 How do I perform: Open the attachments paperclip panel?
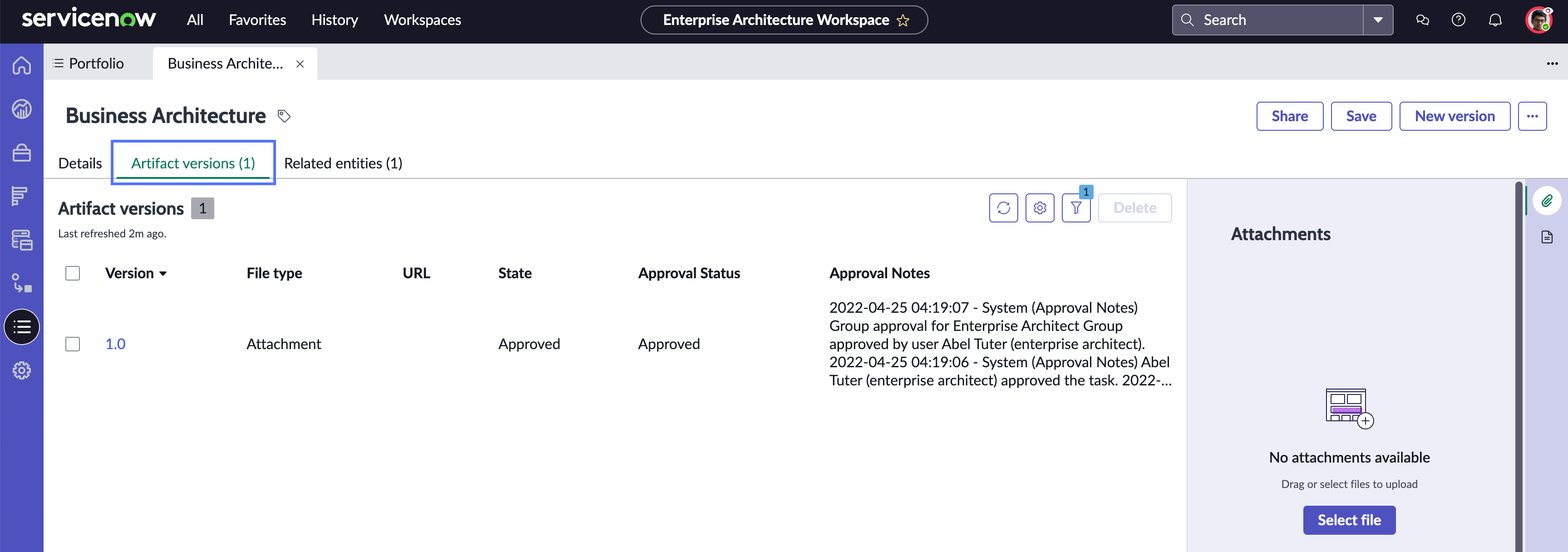click(1547, 201)
